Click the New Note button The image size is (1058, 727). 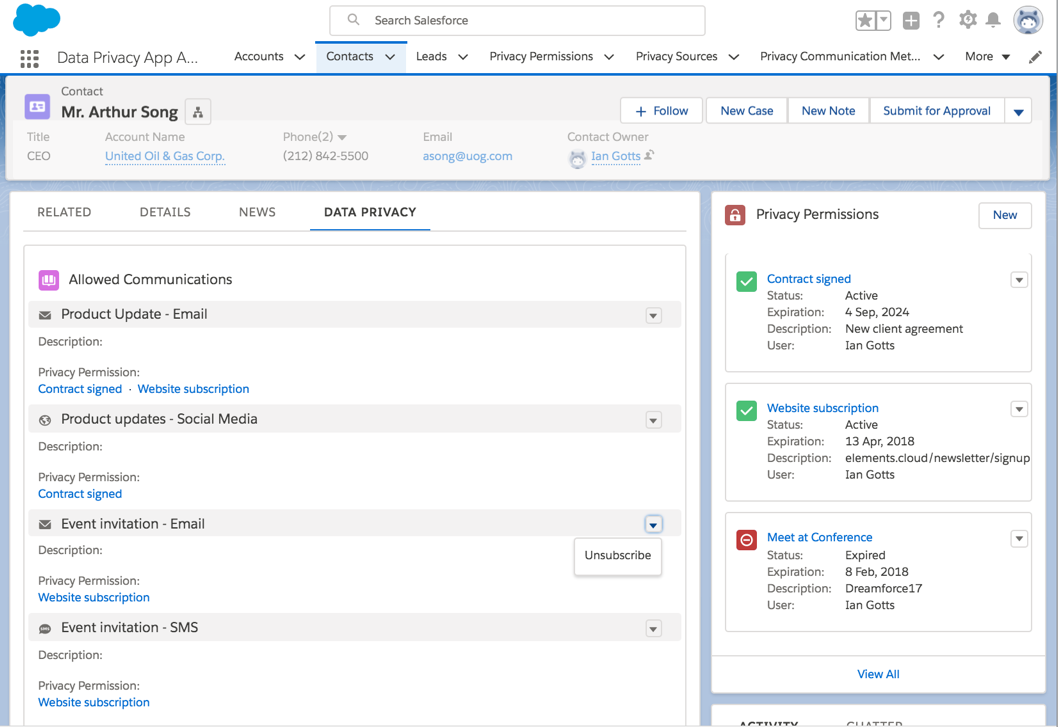(828, 111)
